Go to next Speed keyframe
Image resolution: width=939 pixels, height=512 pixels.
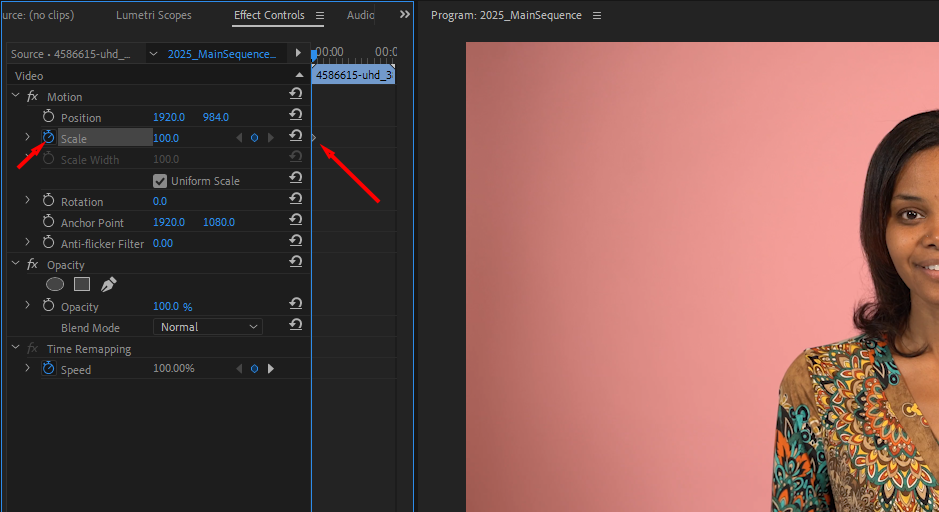click(x=271, y=369)
